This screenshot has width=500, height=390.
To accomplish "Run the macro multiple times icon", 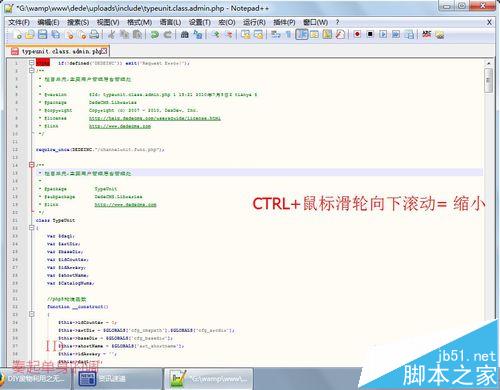I will pyautogui.click(x=396, y=34).
